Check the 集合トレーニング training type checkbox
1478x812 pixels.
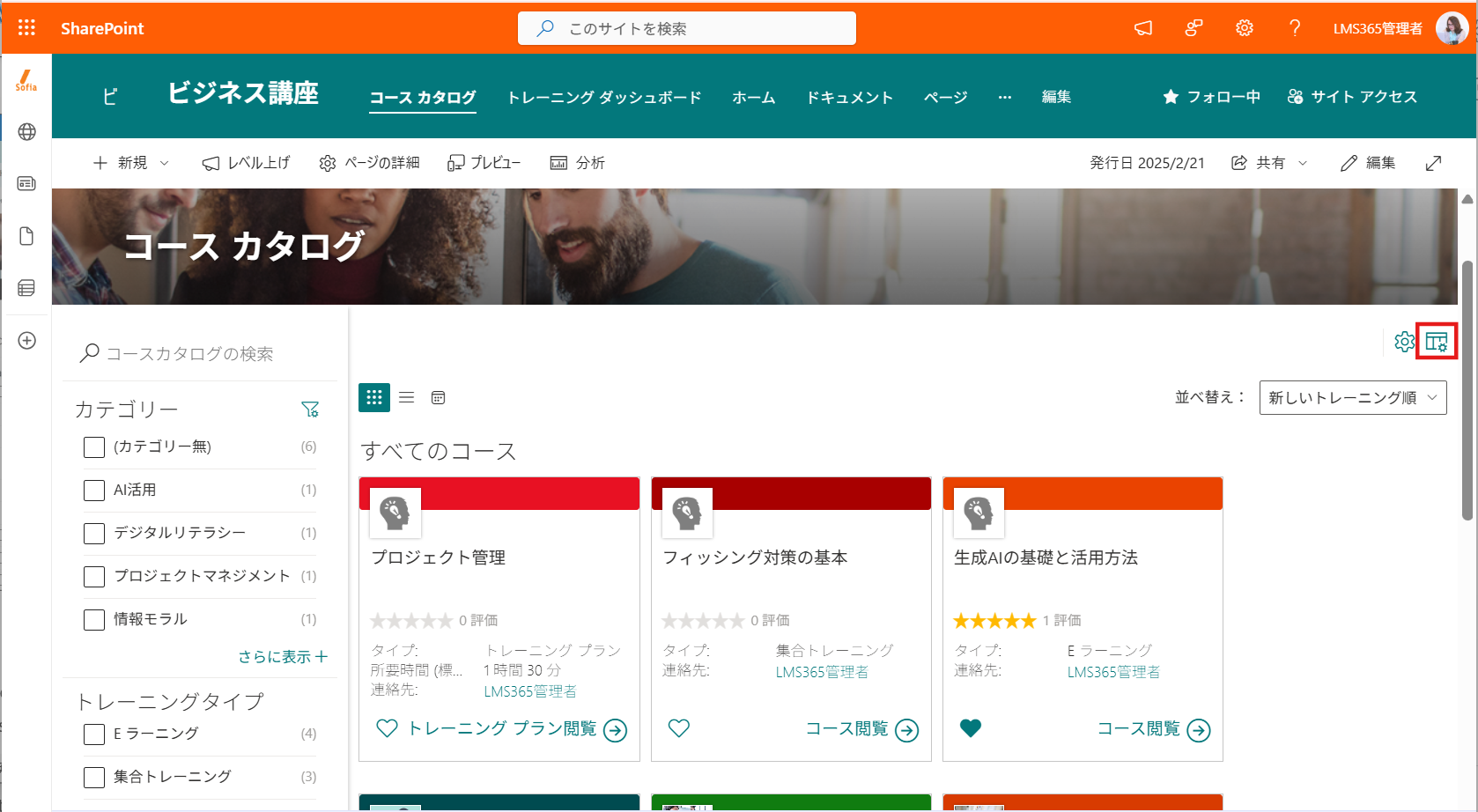[94, 778]
